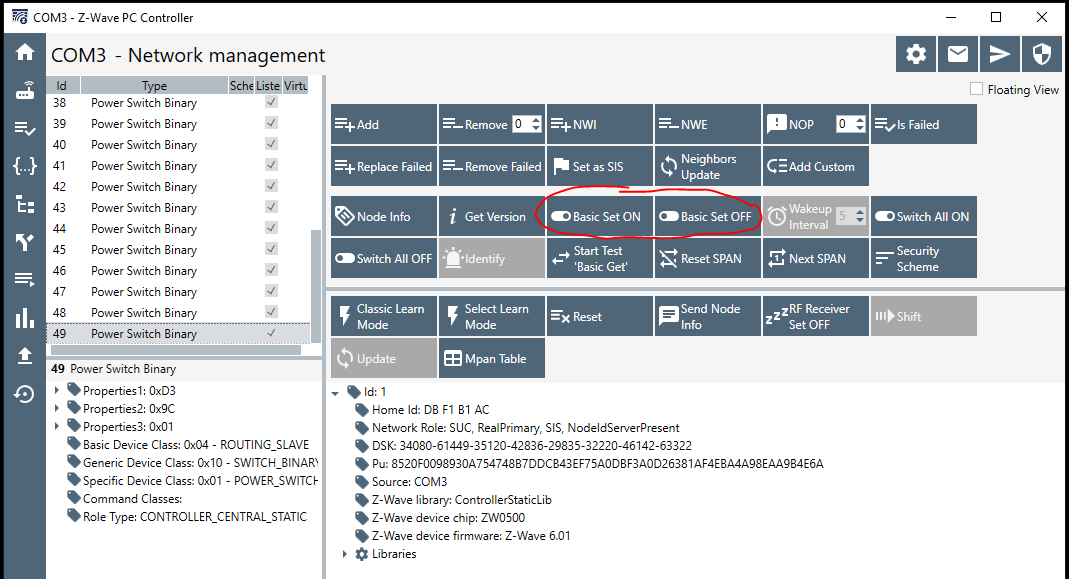Open the envelope mail icon

pos(958,54)
